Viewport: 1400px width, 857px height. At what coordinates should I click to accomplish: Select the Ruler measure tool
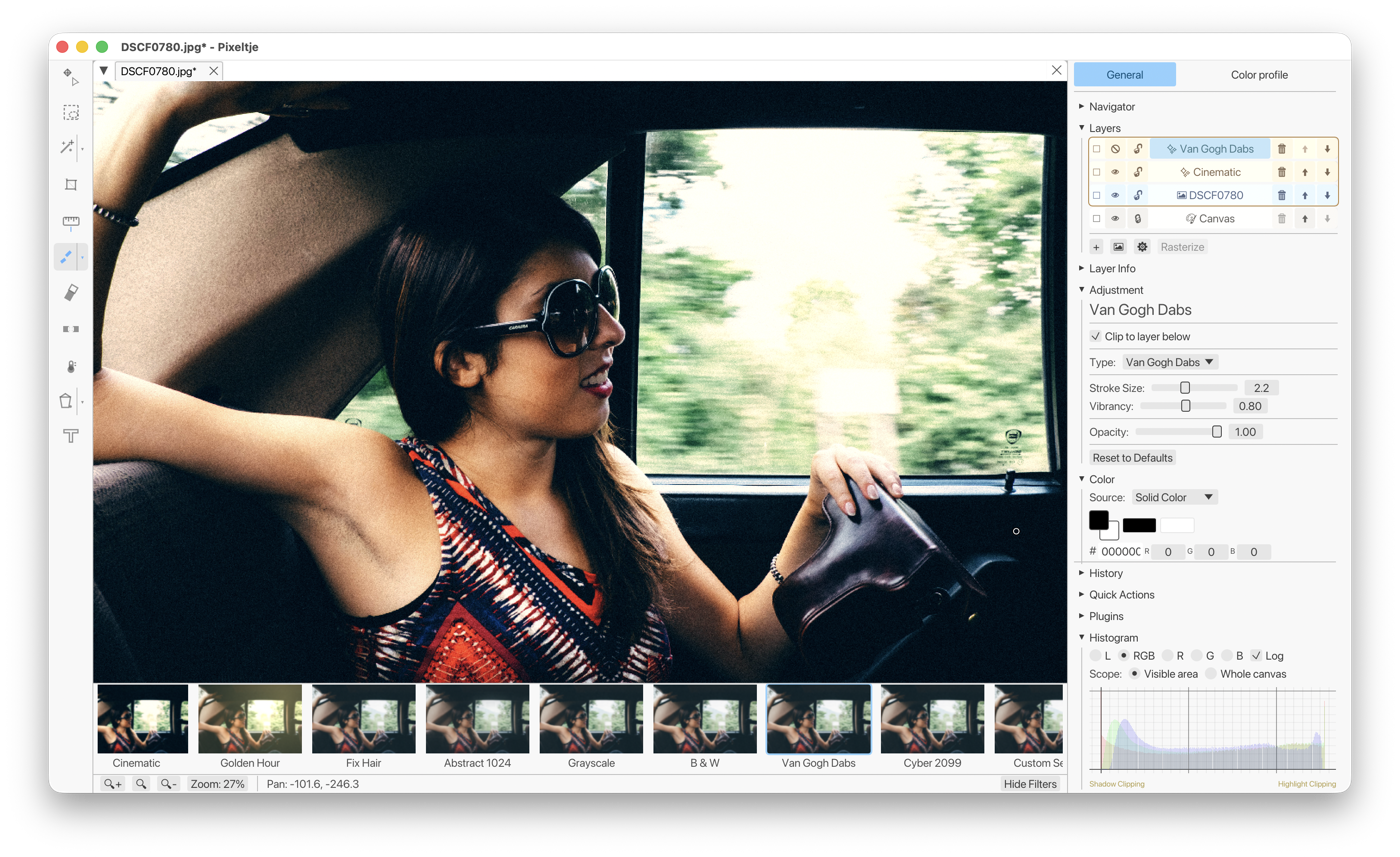pos(70,221)
